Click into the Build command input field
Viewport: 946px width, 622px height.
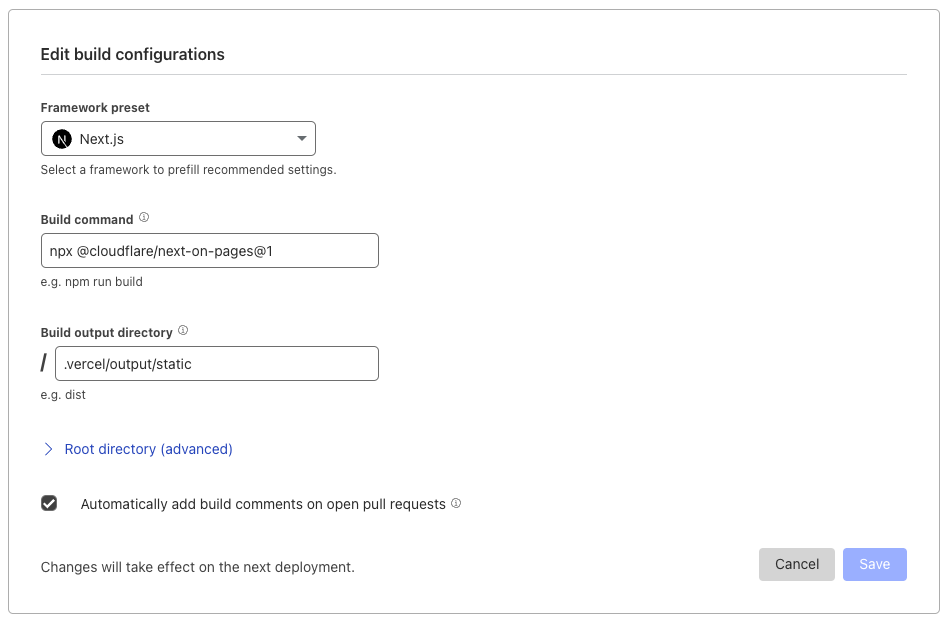[210, 251]
